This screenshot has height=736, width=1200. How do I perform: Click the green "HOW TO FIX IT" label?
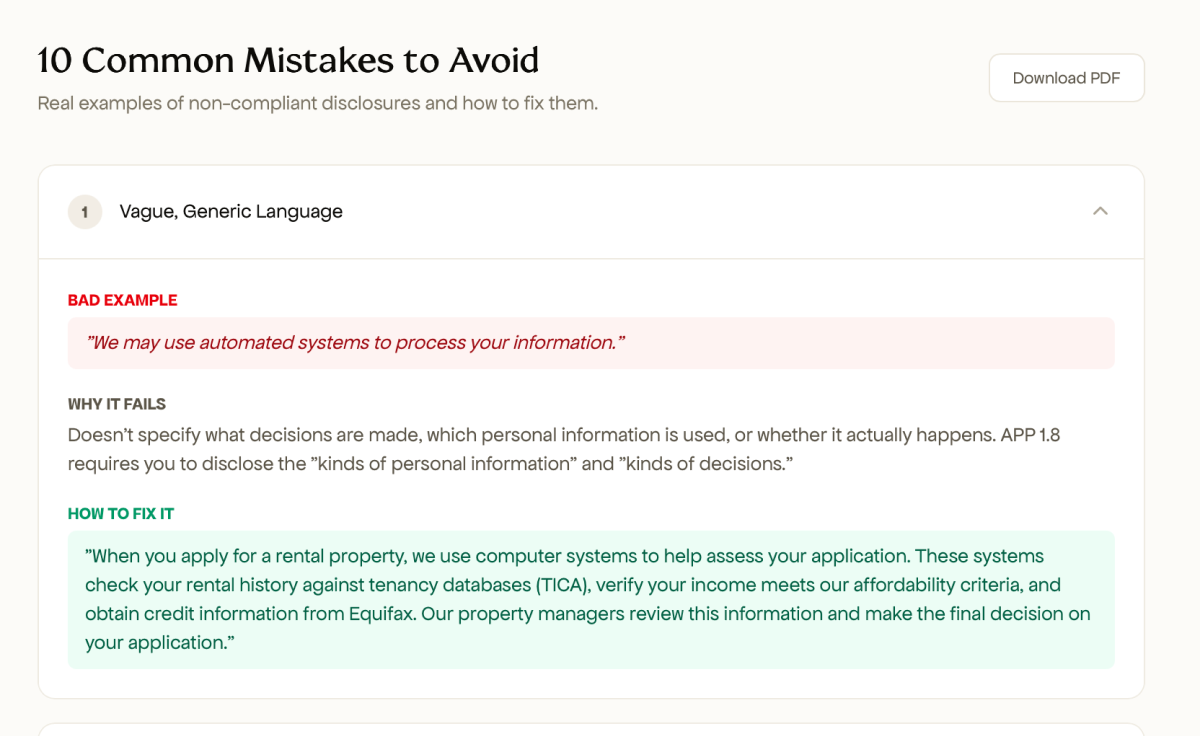tap(121, 513)
